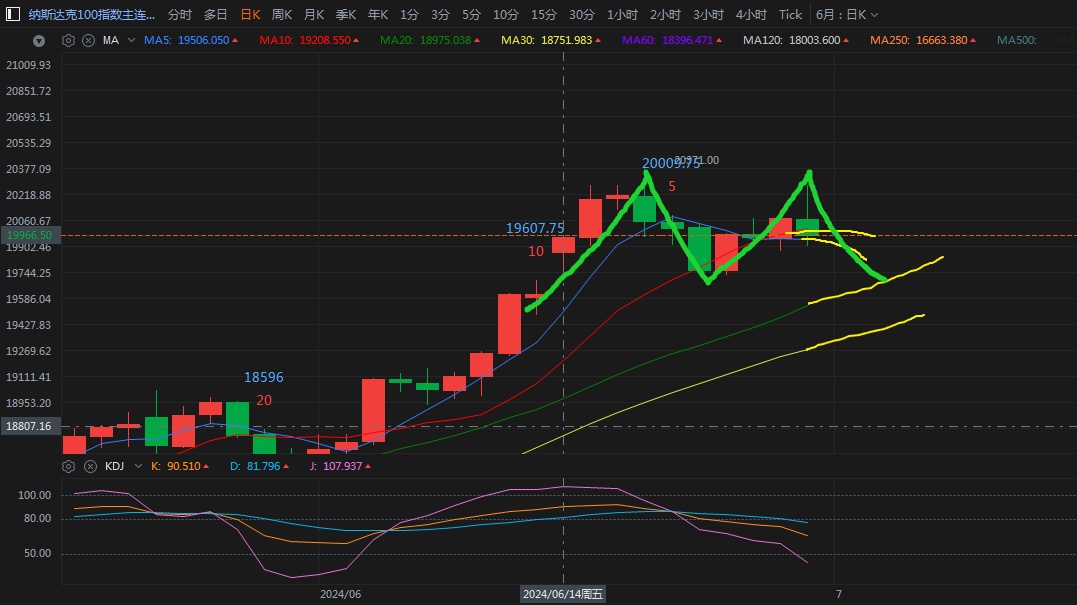Click the MA5 value label
This screenshot has height=605, width=1077.
pos(187,41)
